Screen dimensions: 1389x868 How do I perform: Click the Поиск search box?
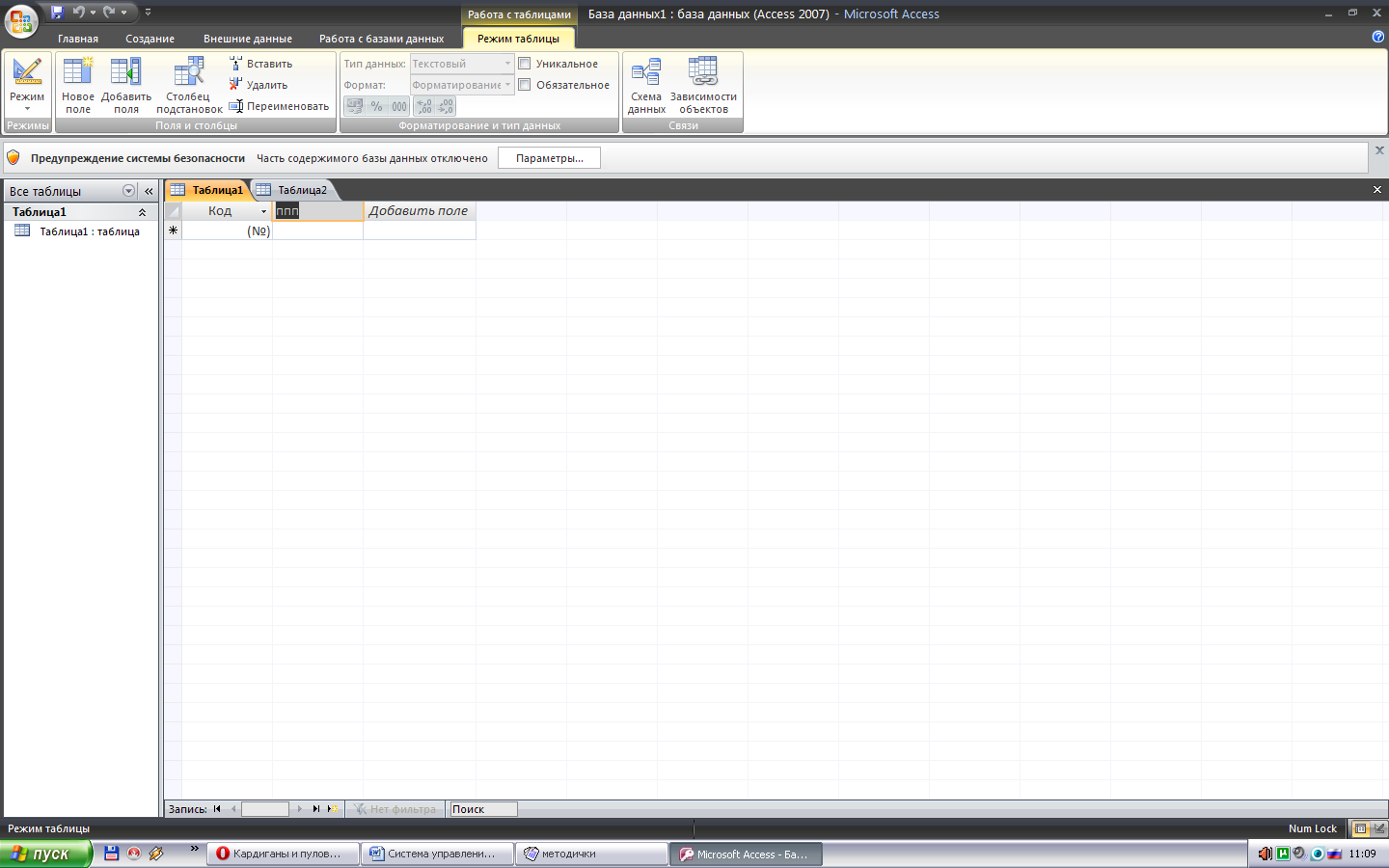click(483, 809)
